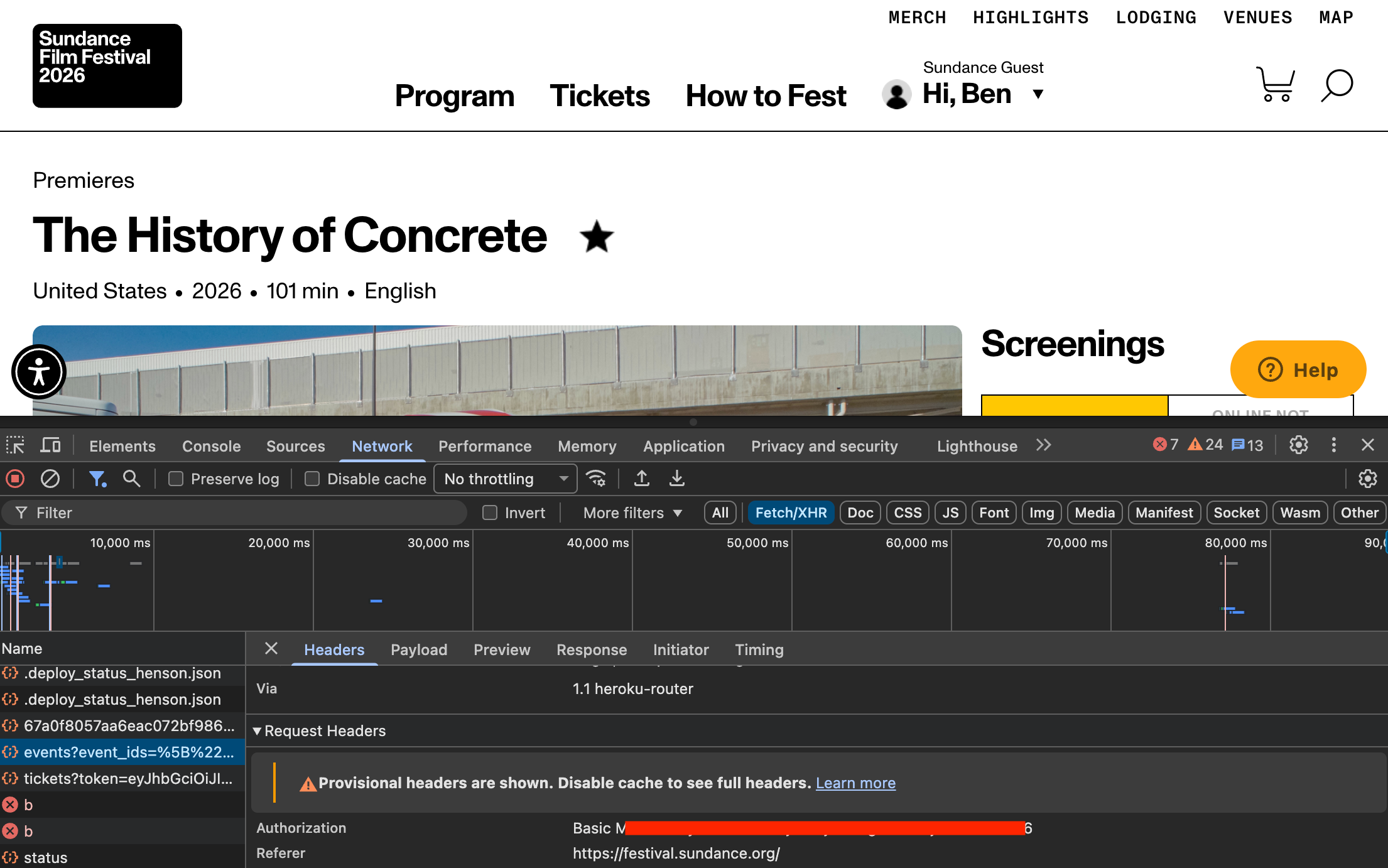Viewport: 1388px width, 868px height.
Task: Open the Program navigation link
Action: coord(455,96)
